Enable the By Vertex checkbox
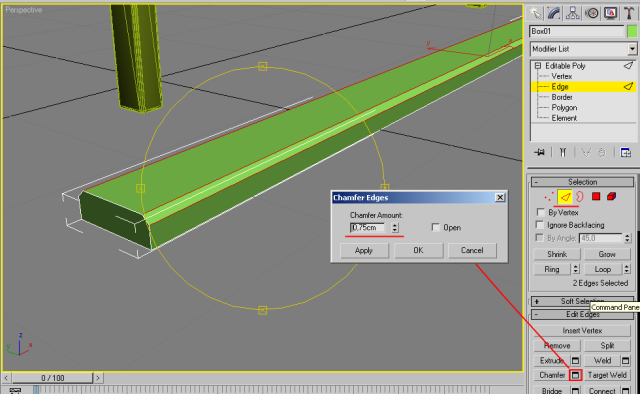640x394 pixels. [x=540, y=212]
